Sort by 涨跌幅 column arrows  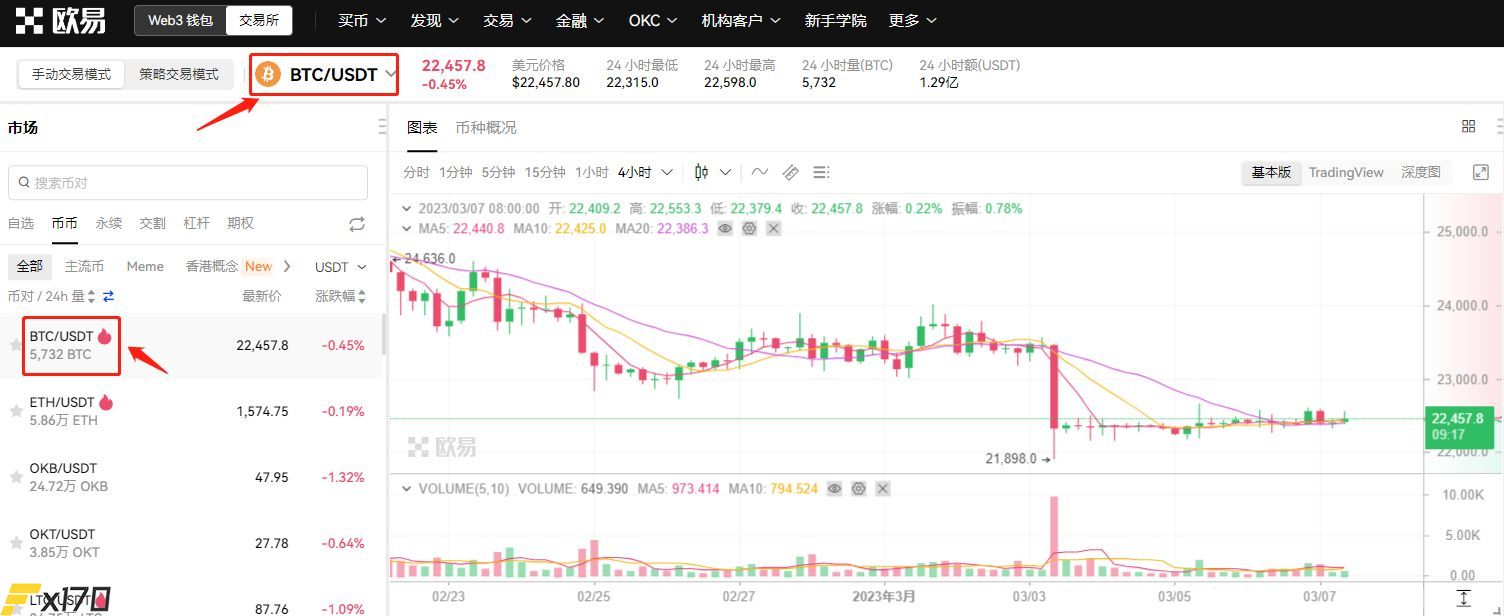pos(362,296)
